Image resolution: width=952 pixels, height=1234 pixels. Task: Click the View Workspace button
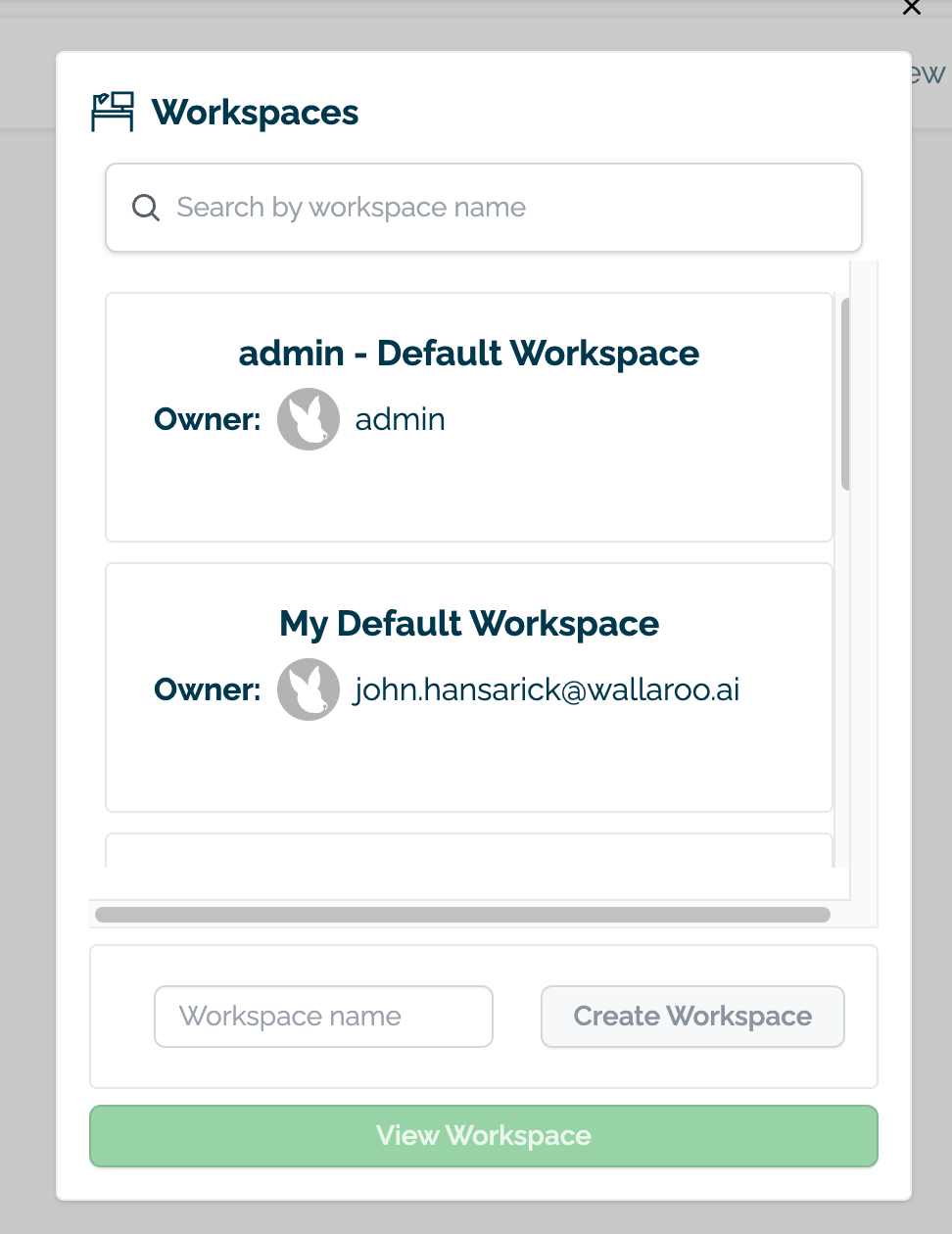(483, 1135)
